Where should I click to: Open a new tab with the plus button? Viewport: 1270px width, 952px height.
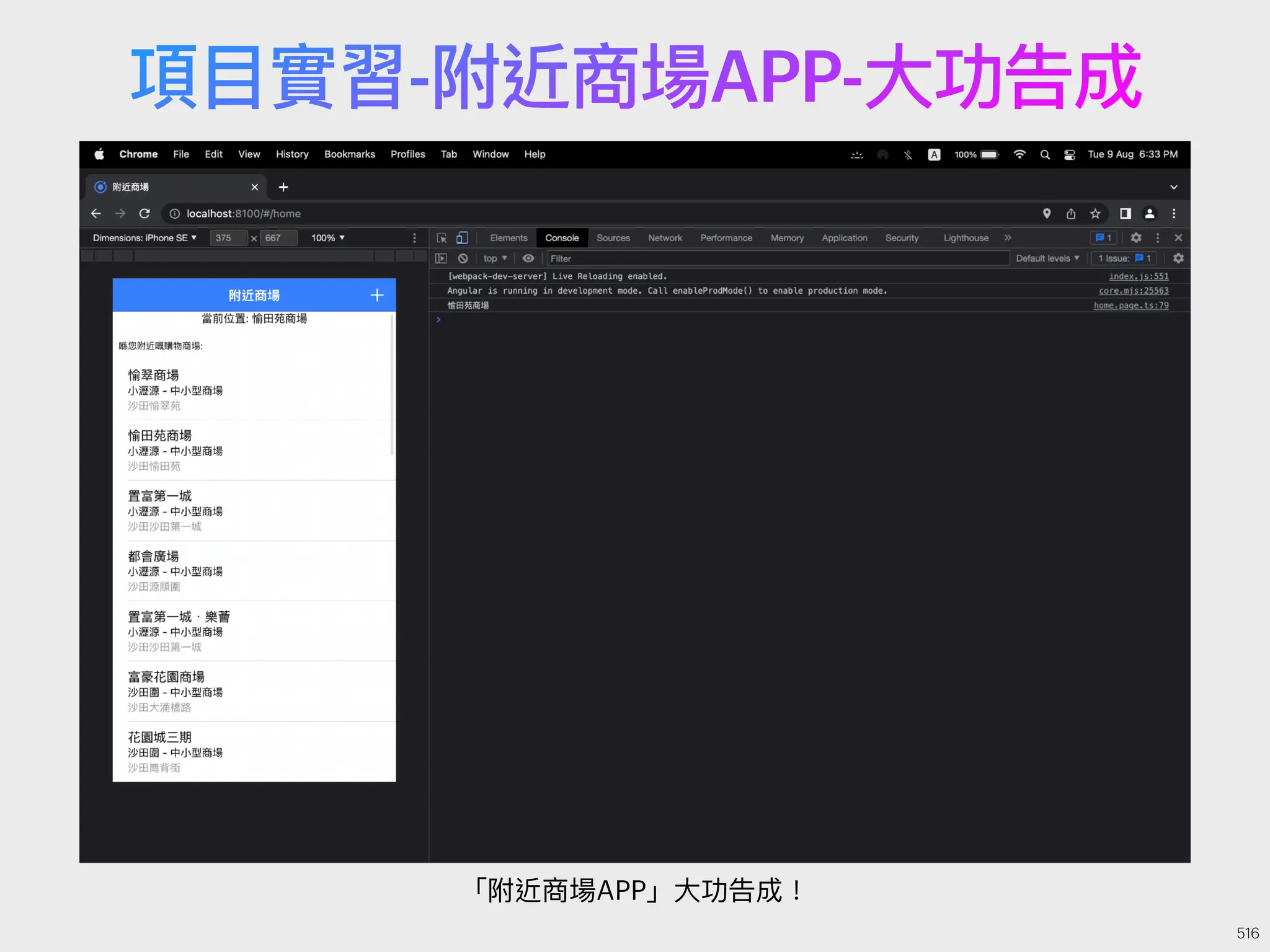[x=283, y=187]
